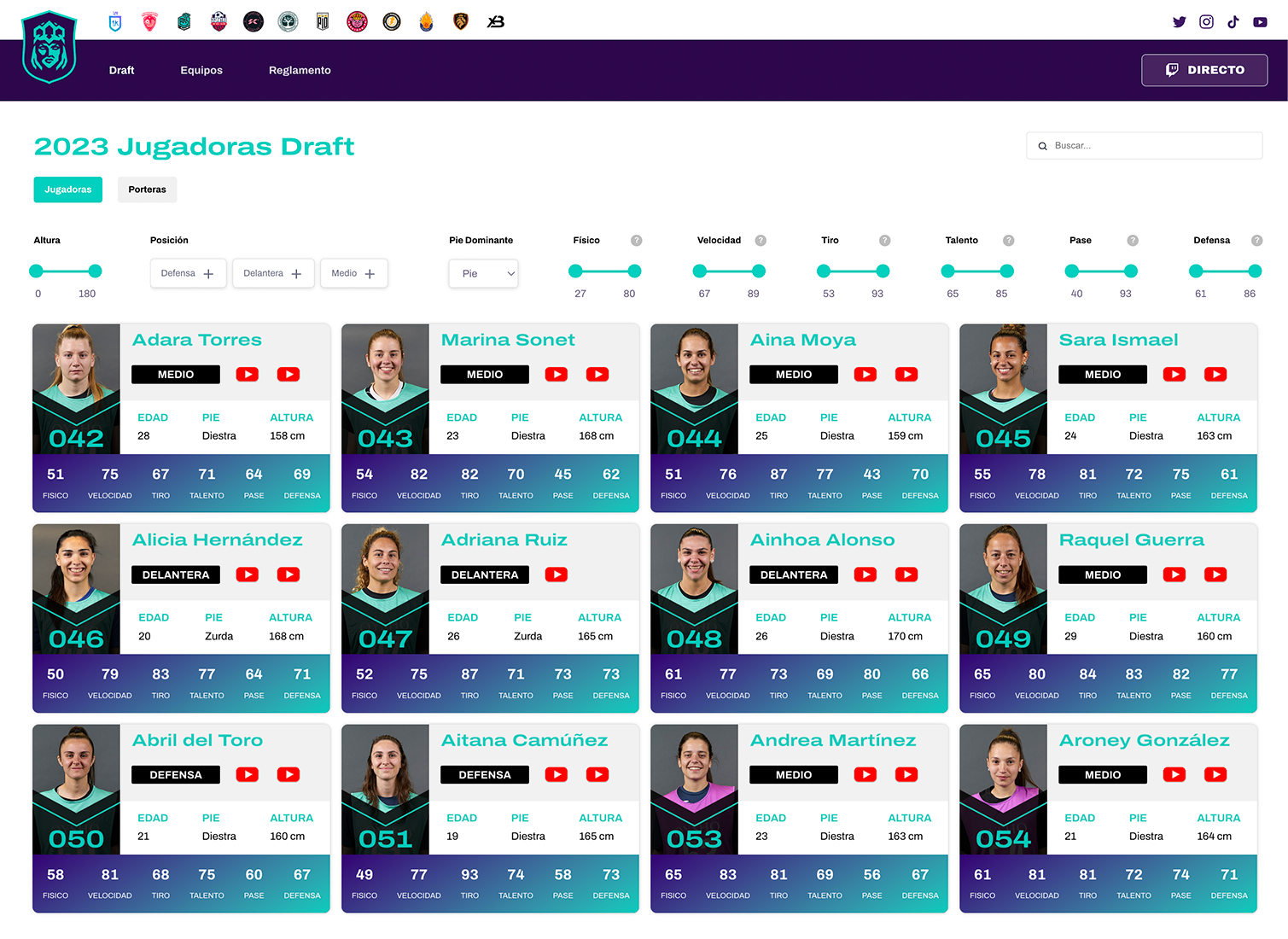1288x939 pixels.
Task: Open the Reglamento menu item
Action: pos(300,70)
